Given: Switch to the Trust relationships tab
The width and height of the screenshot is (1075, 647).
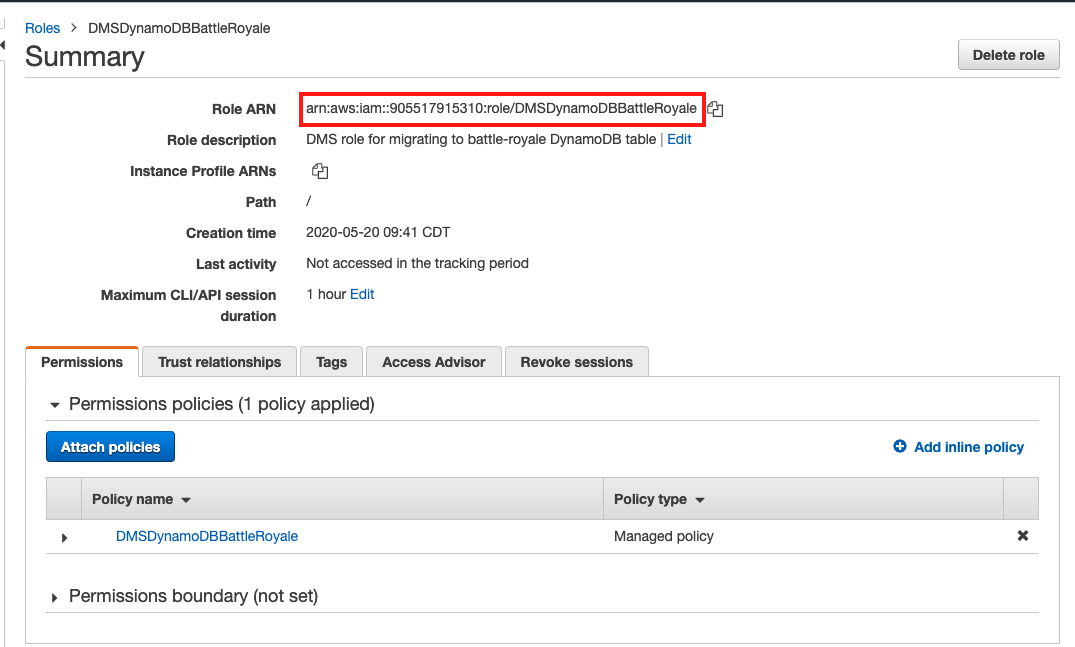Looking at the screenshot, I should (x=219, y=362).
